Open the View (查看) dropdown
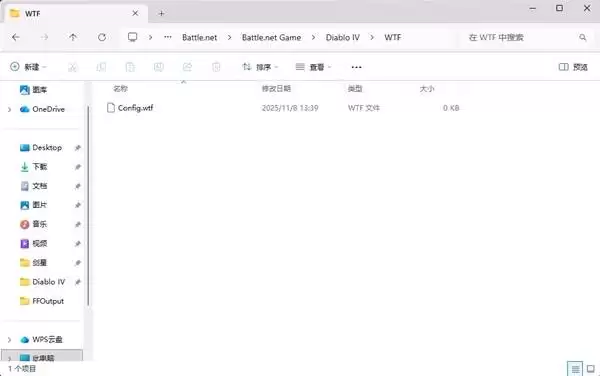600x376 pixels. point(313,67)
